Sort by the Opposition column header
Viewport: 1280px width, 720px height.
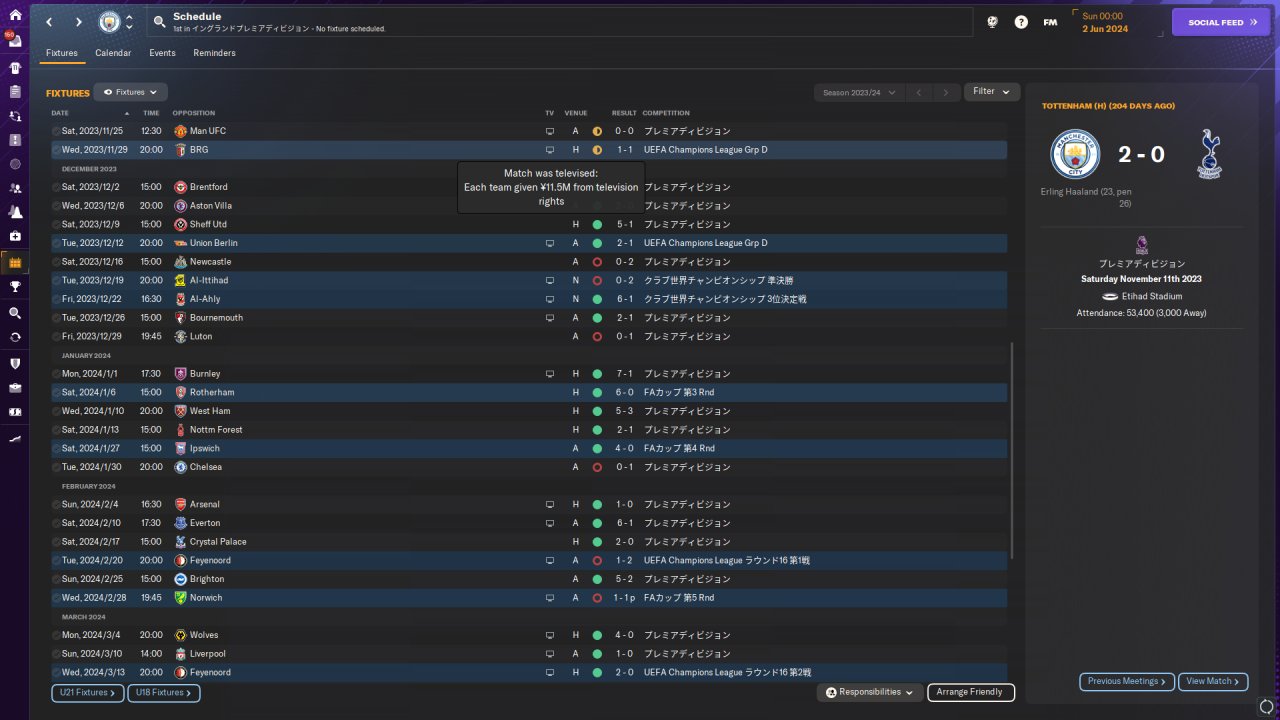pos(194,113)
